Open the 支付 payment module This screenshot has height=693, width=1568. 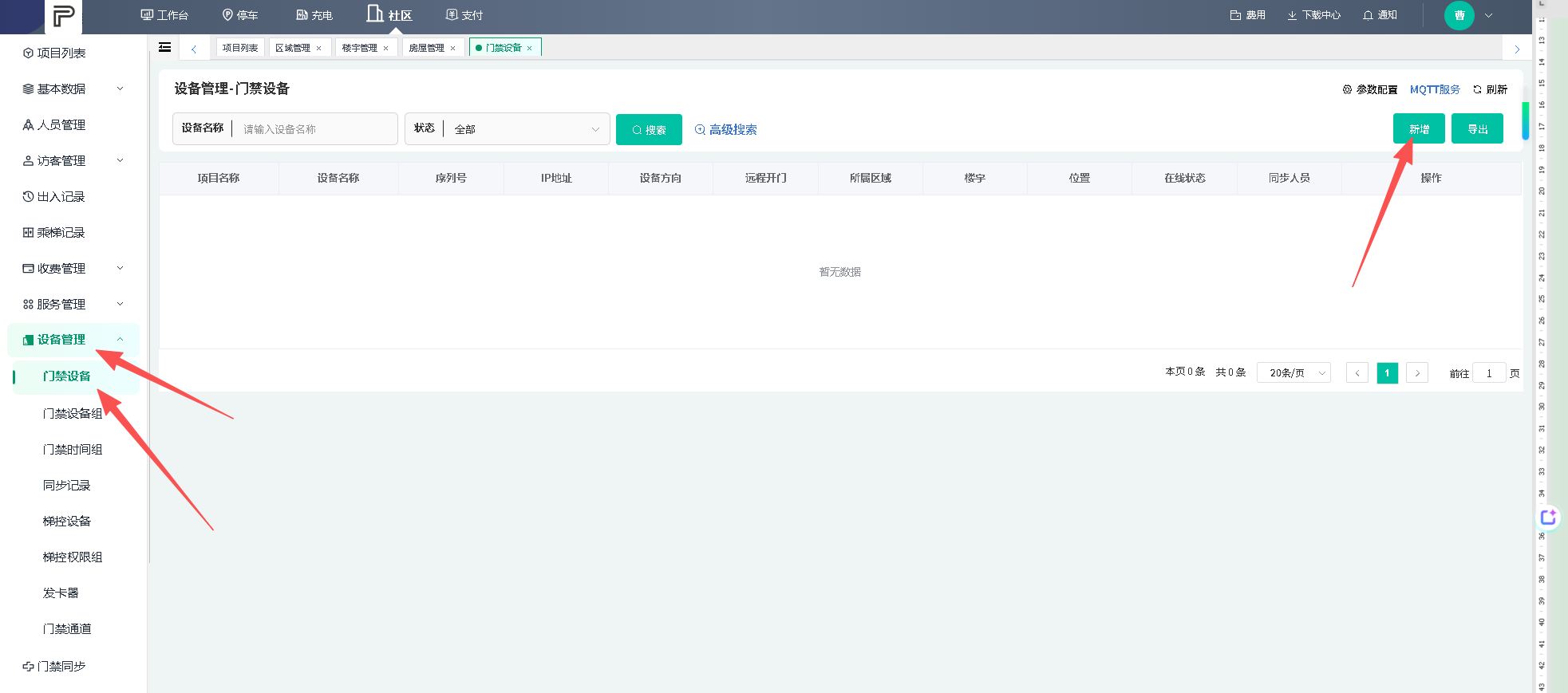(464, 15)
